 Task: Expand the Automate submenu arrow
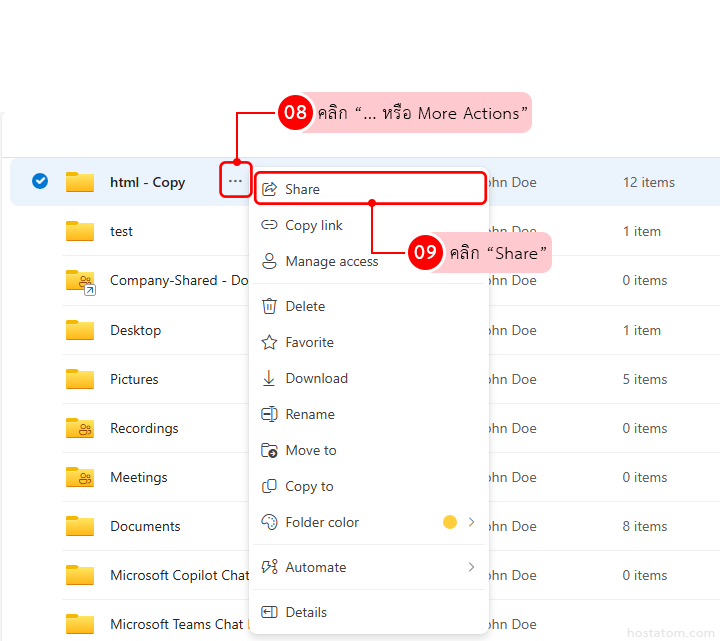471,567
